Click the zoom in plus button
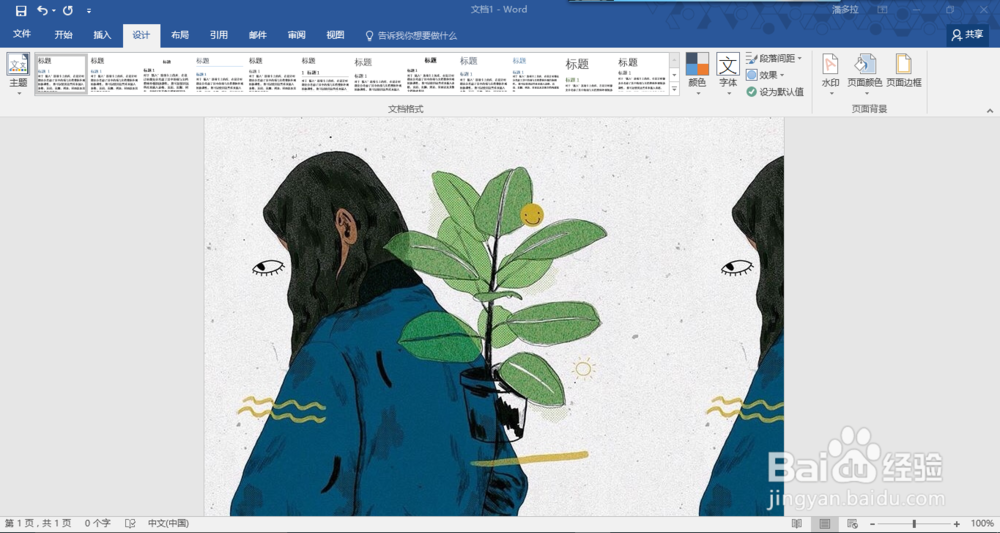This screenshot has height=533, width=1000. [957, 524]
